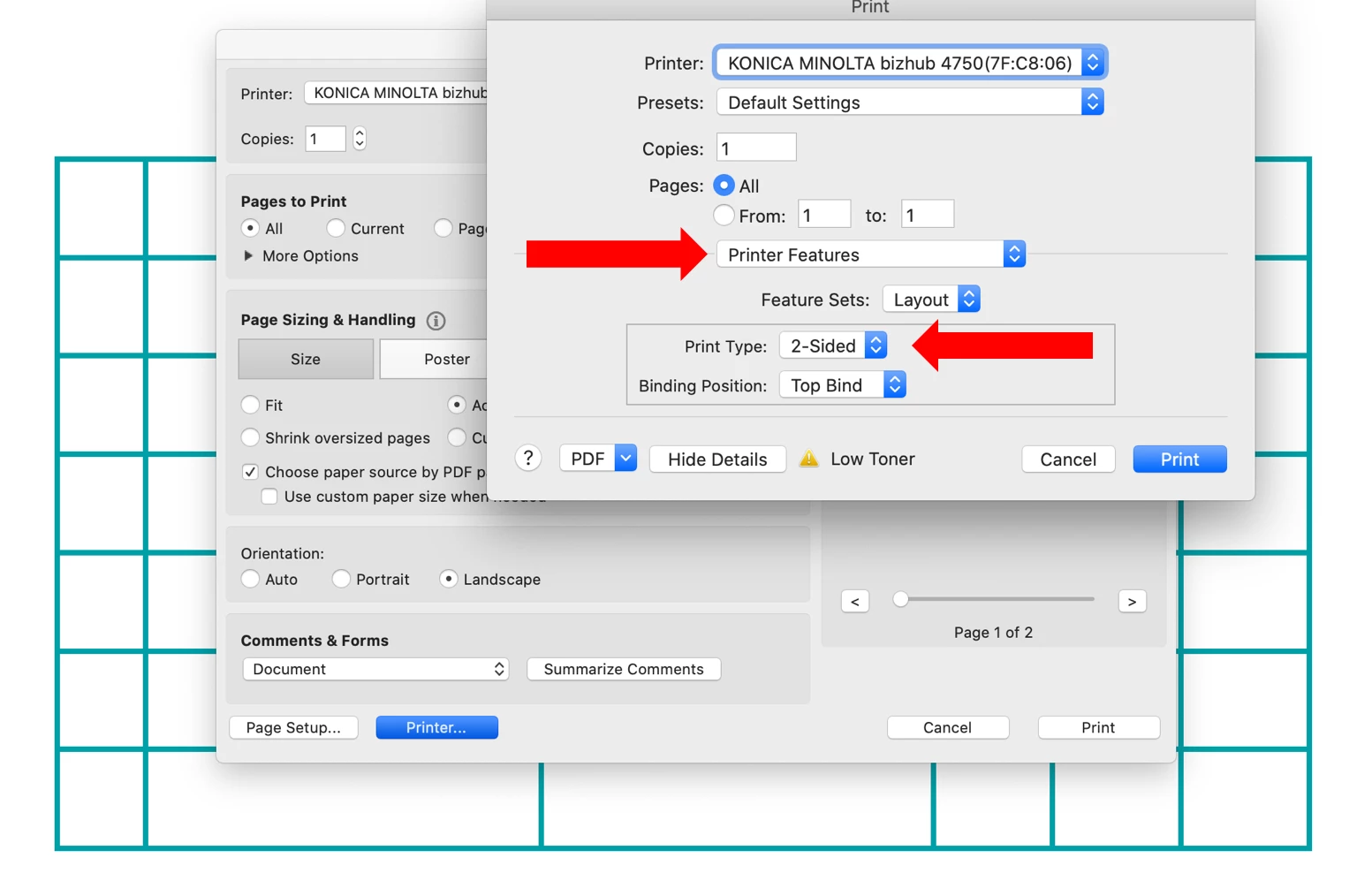The image size is (1372, 873).
Task: Select All pages in Print dialog
Action: tap(724, 186)
